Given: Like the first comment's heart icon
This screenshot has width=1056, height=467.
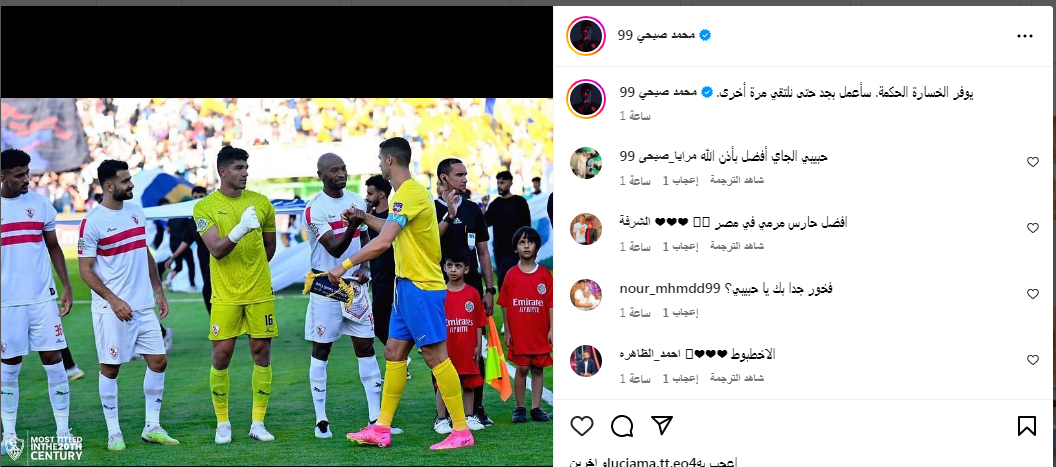Looking at the screenshot, I should 1032,162.
